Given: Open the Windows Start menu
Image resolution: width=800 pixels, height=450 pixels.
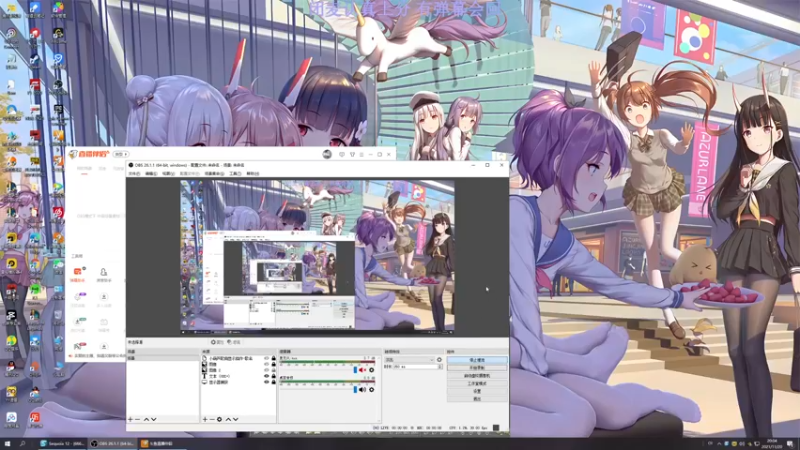Looking at the screenshot, I should [x=7, y=444].
